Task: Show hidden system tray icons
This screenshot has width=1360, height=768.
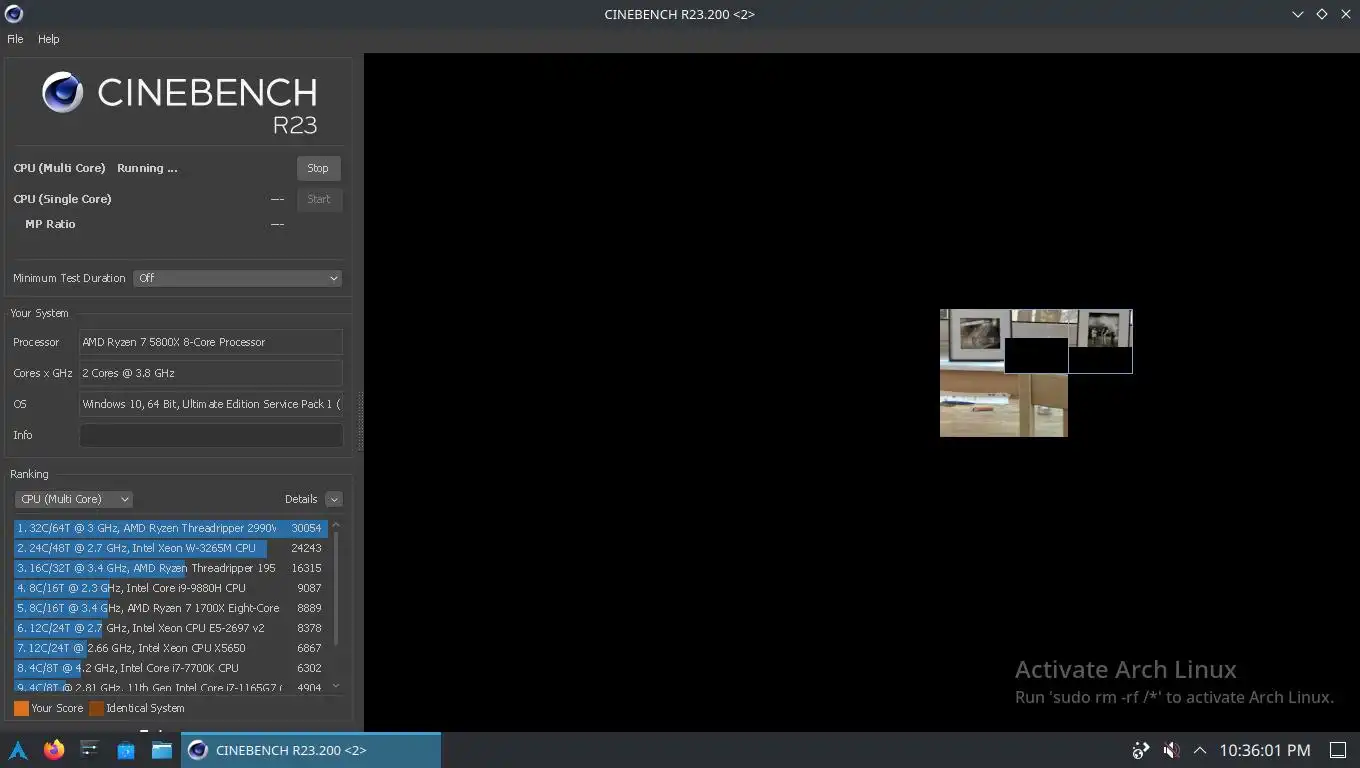Action: tap(1200, 750)
